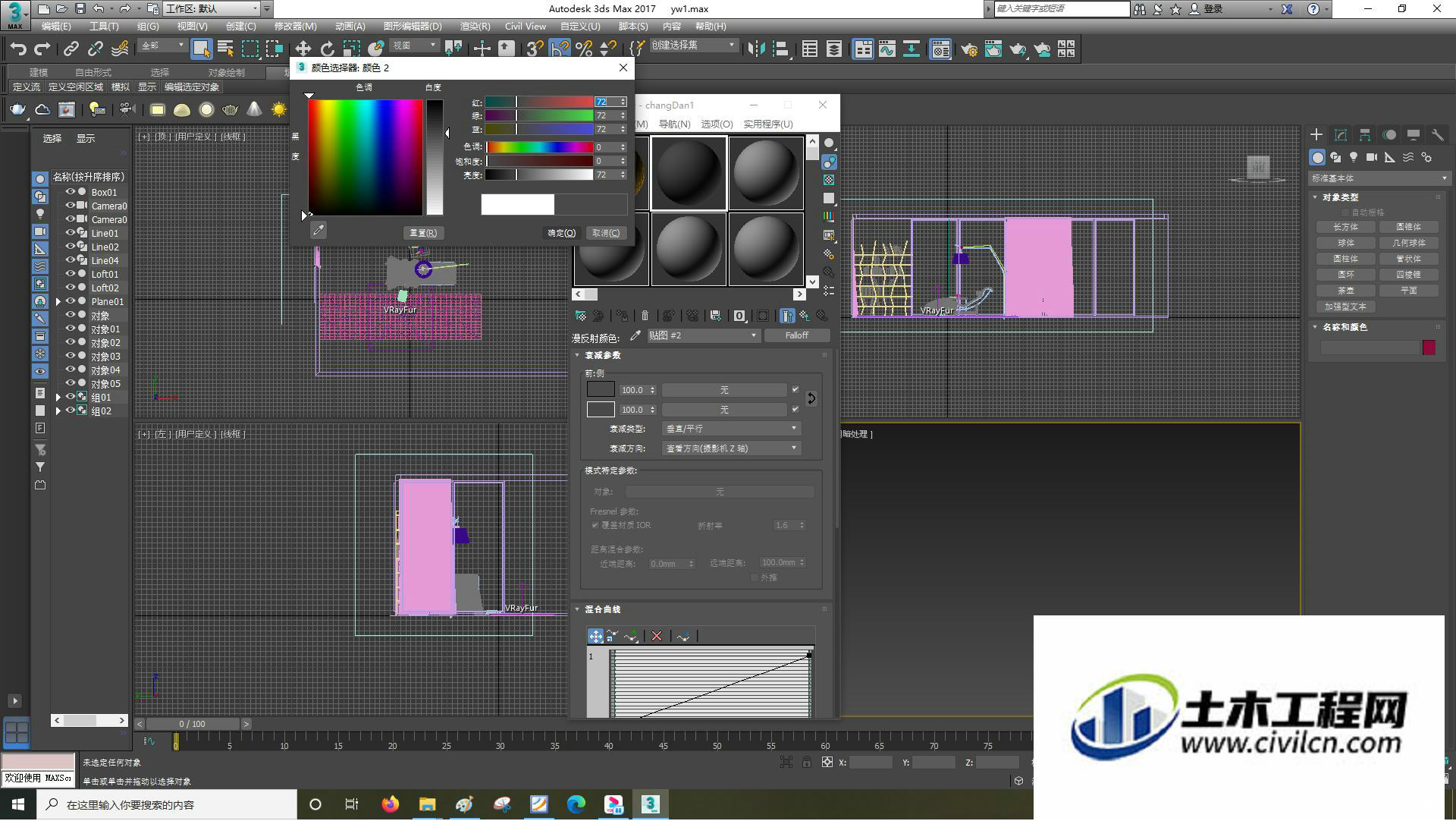Screen dimensions: 1456x821
Task: Click the diffuse map eyedropper icon
Action: tap(635, 335)
